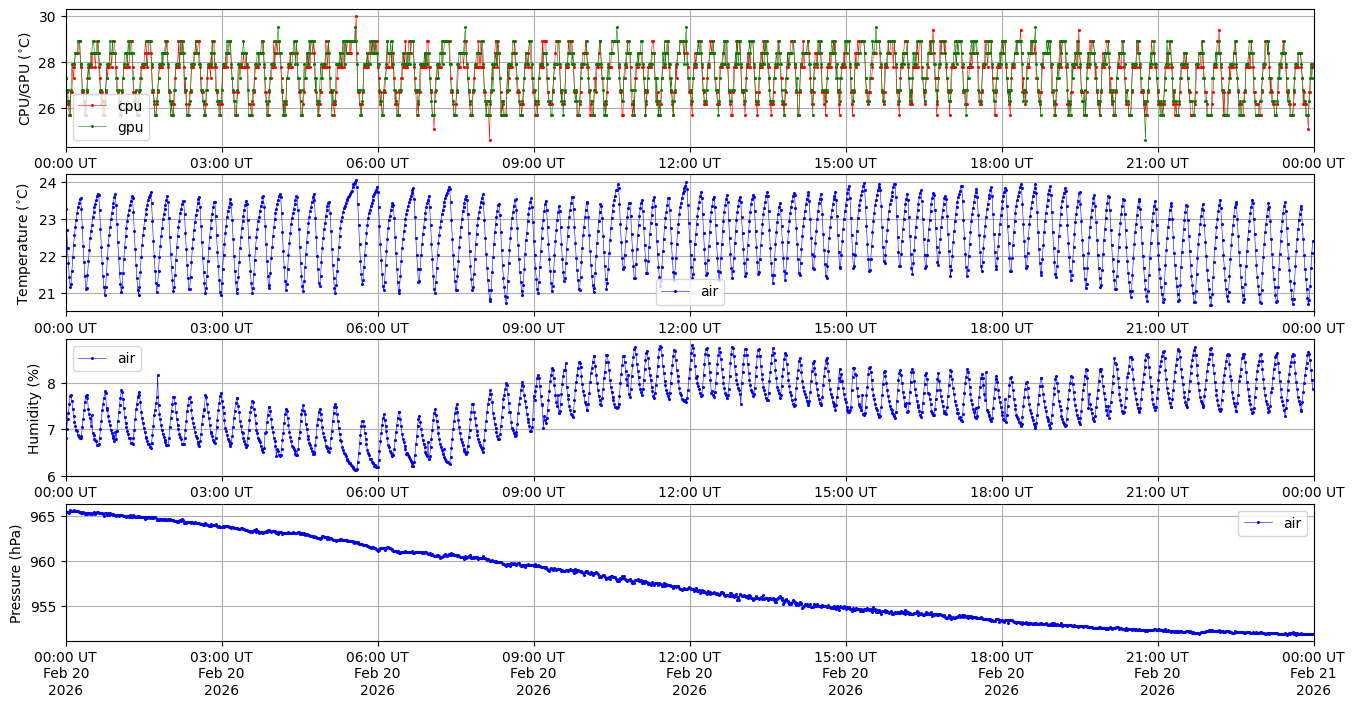Click the red cpu legend line marker

point(93,106)
